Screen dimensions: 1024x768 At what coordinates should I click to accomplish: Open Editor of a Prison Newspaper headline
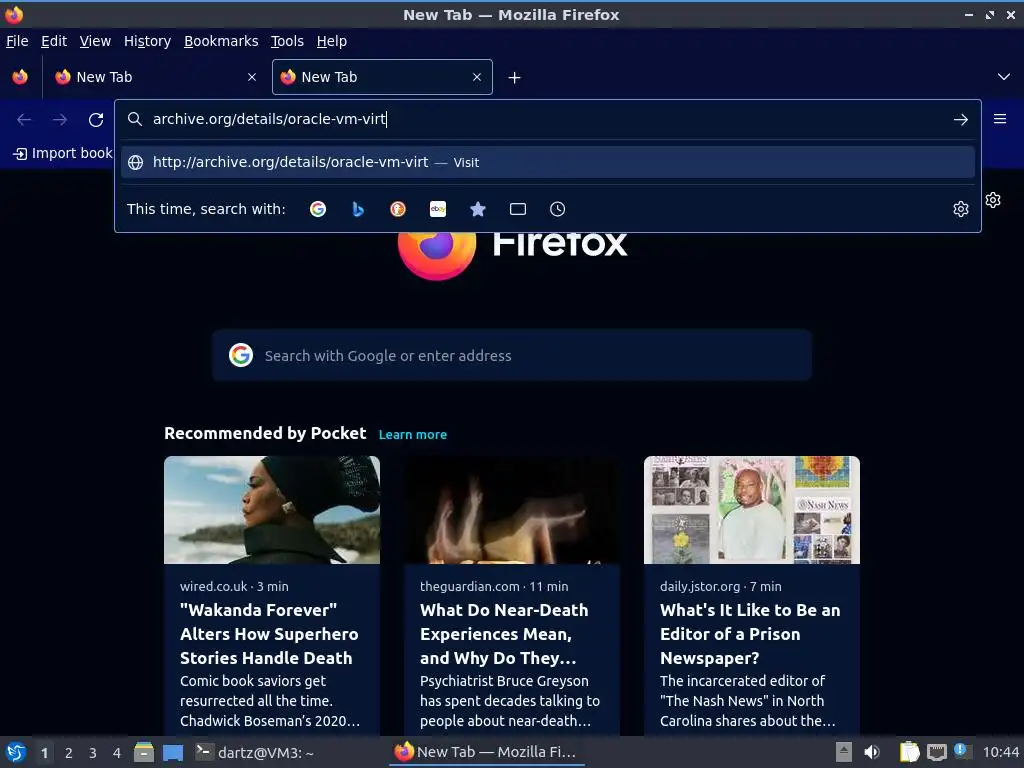point(750,634)
